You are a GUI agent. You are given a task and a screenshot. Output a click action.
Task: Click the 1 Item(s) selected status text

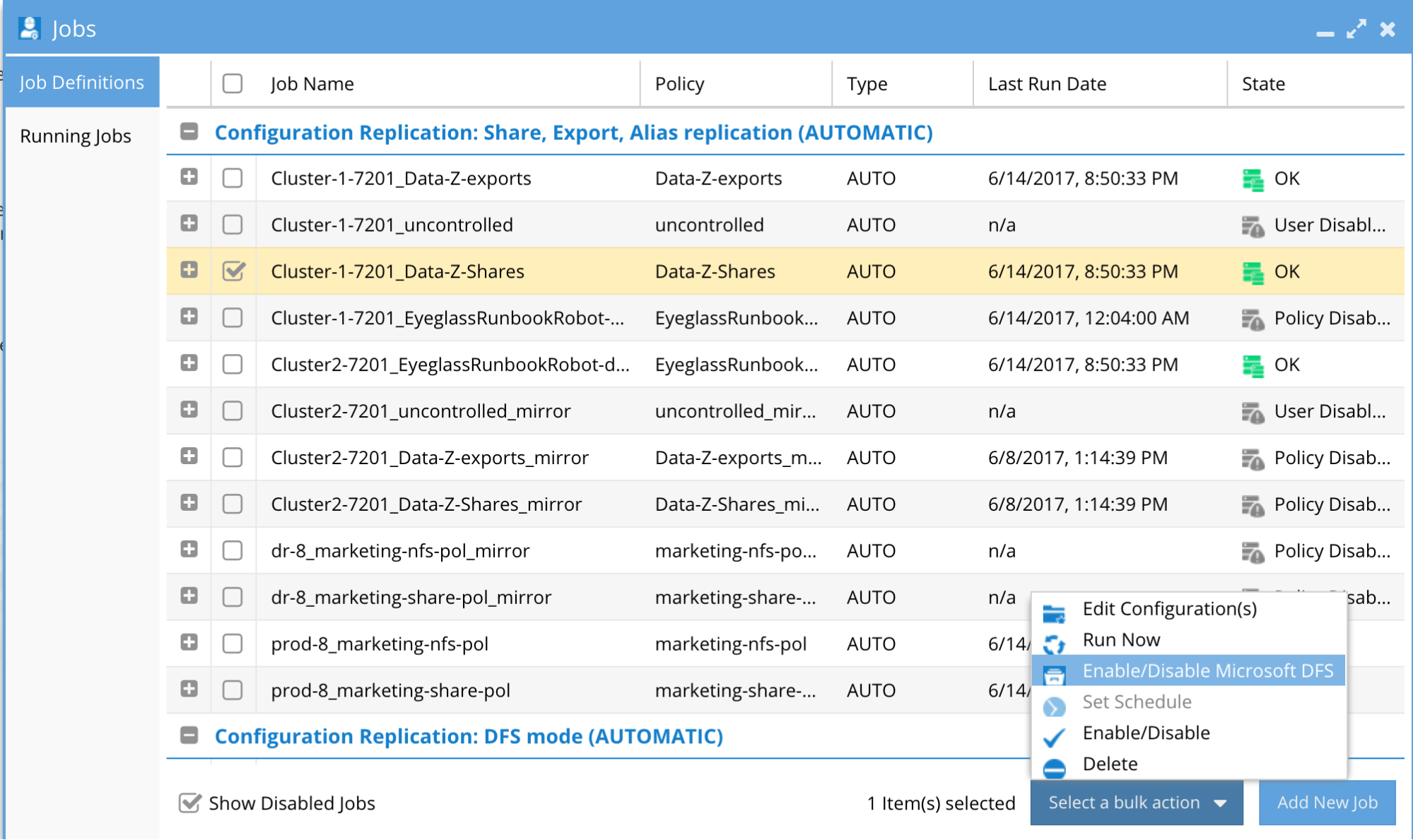[941, 803]
